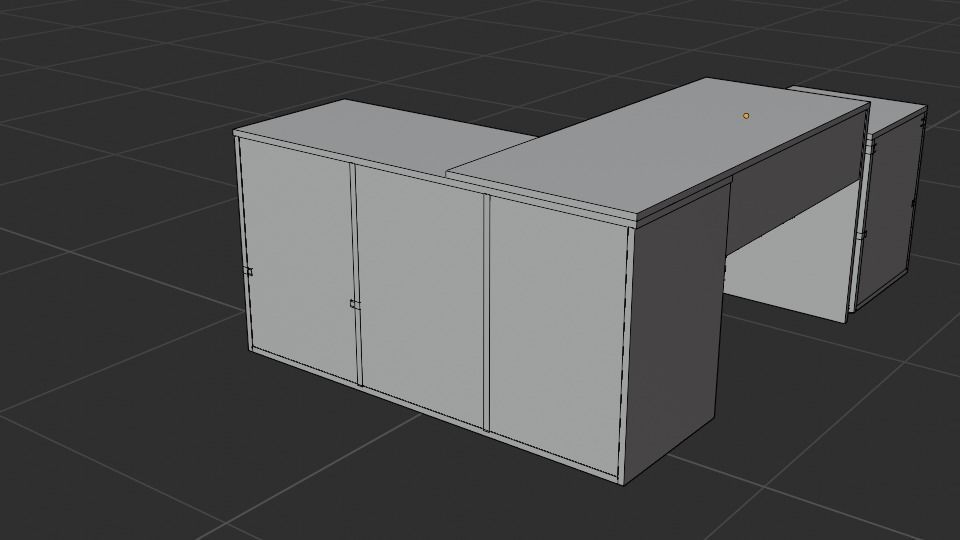
Task: Select the middle cabinet door panel
Action: tap(421, 295)
